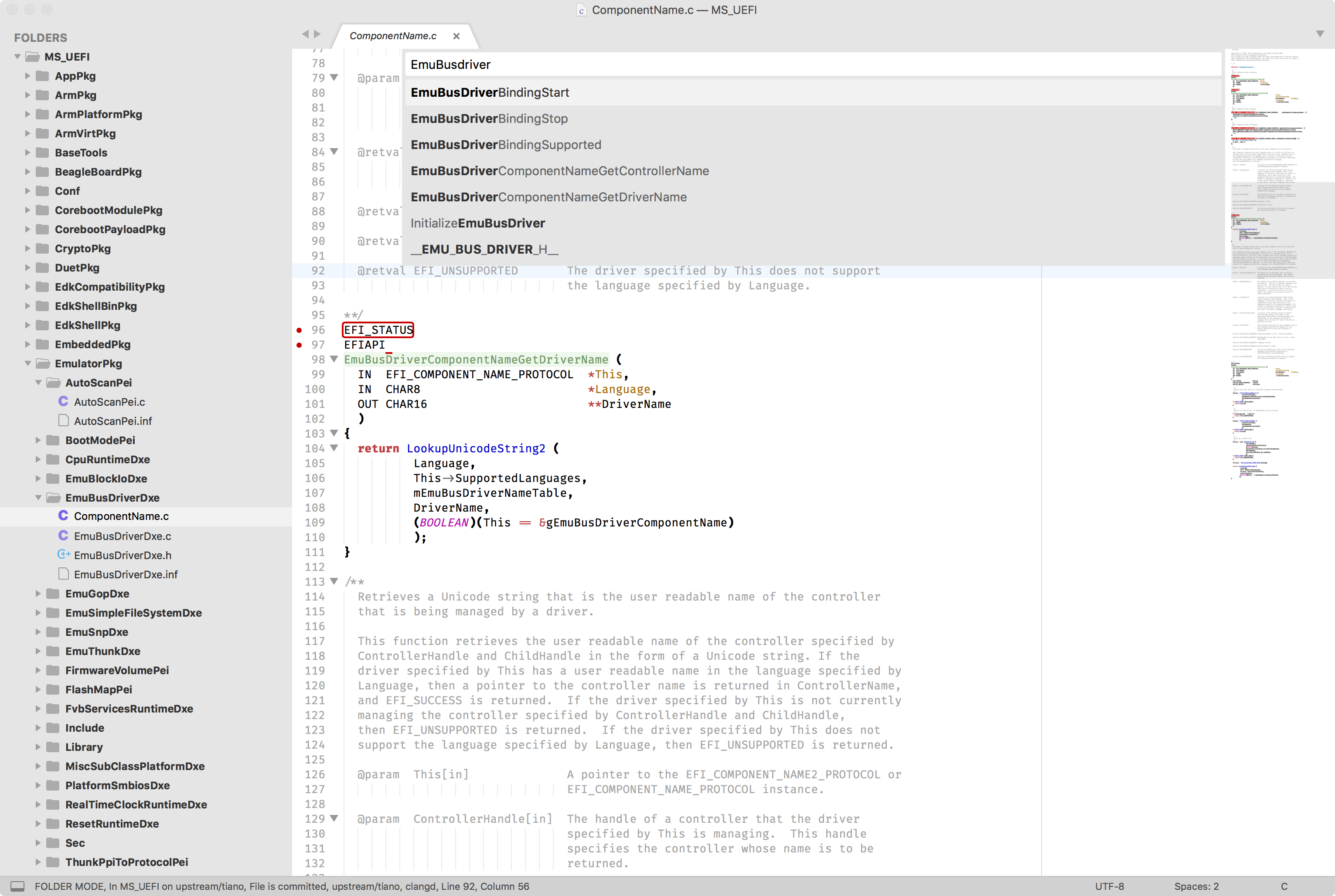Screen dimensions: 1335x896
Task: Click the document icon of EmuBusDriverDxe.inf
Action: (64, 574)
